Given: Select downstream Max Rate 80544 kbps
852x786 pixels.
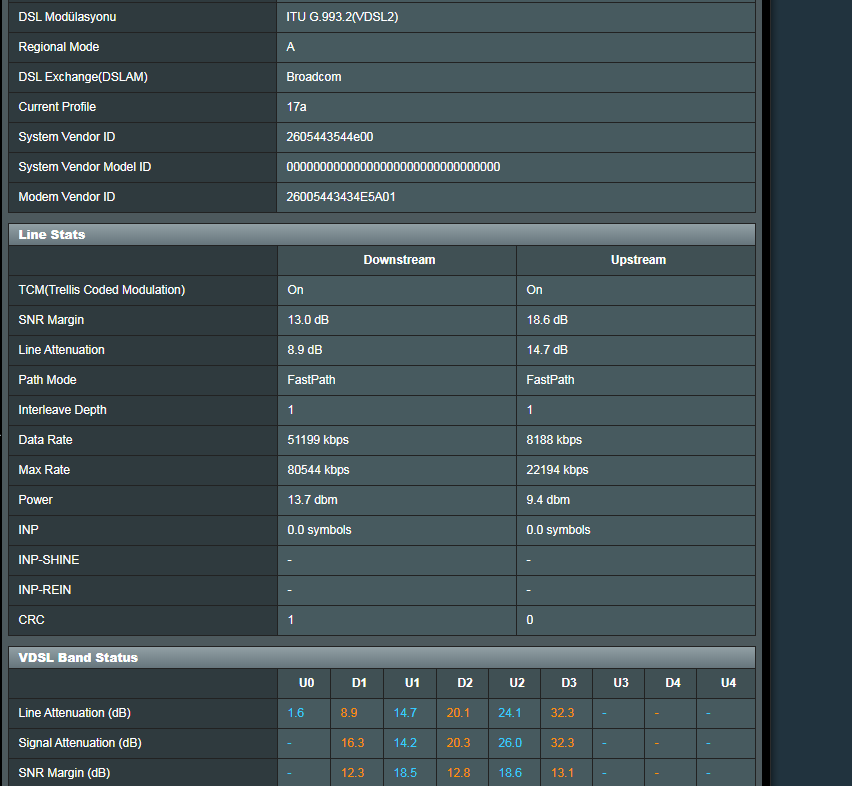Looking at the screenshot, I should click(318, 470).
